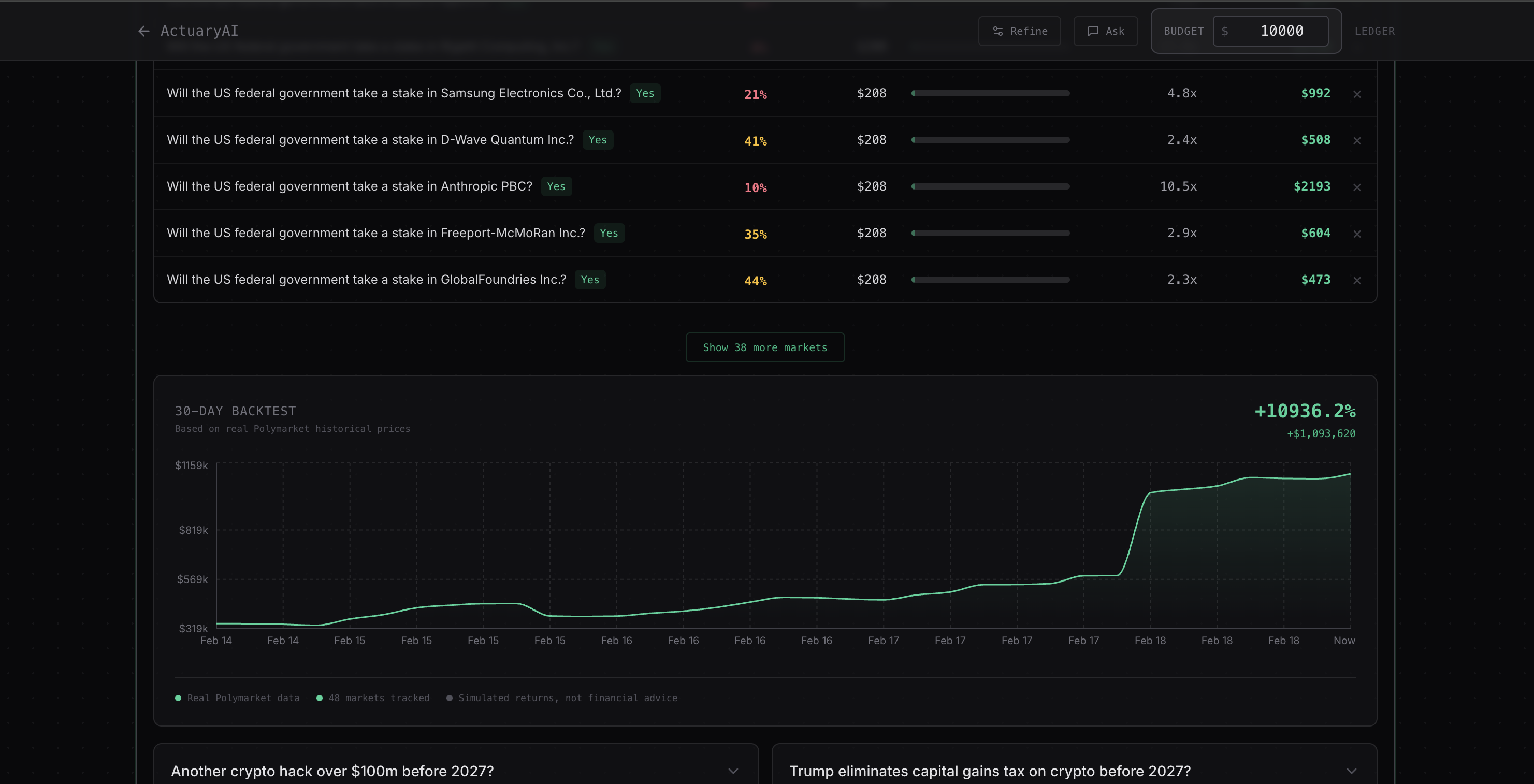
Task: Show 38 more markets
Action: point(764,347)
